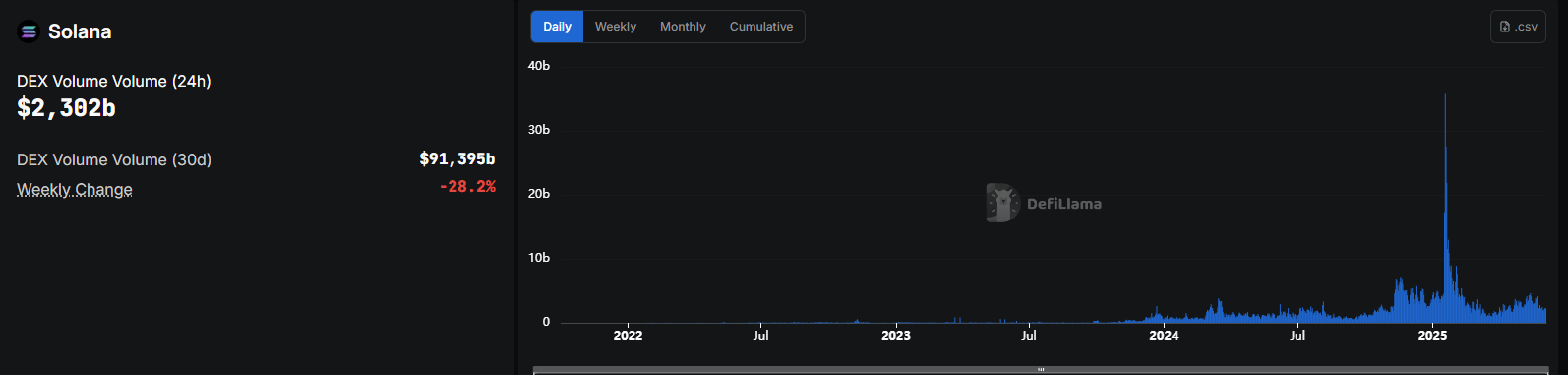This screenshot has width=1568, height=375.
Task: Grab the zoom slider center handle
Action: [x=1040, y=370]
